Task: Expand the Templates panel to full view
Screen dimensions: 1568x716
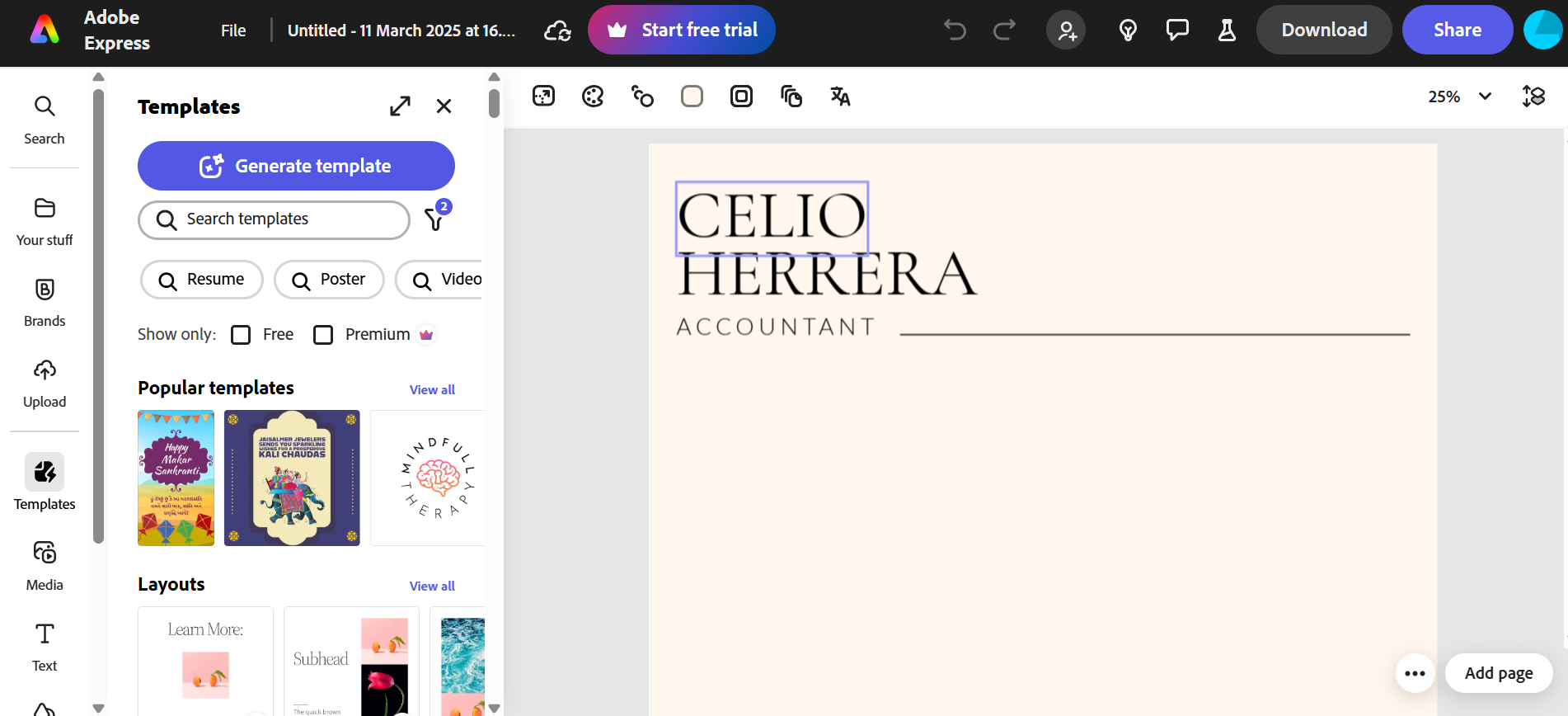Action: (x=400, y=106)
